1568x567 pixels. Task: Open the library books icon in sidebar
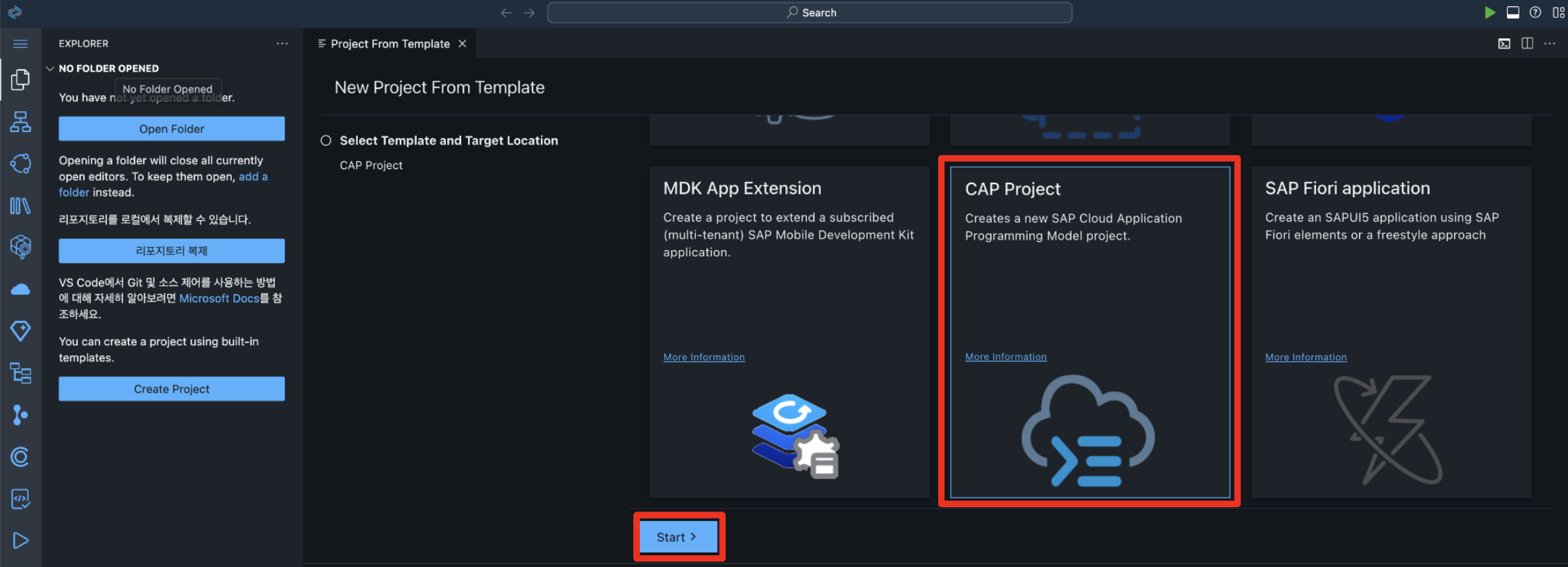(20, 206)
